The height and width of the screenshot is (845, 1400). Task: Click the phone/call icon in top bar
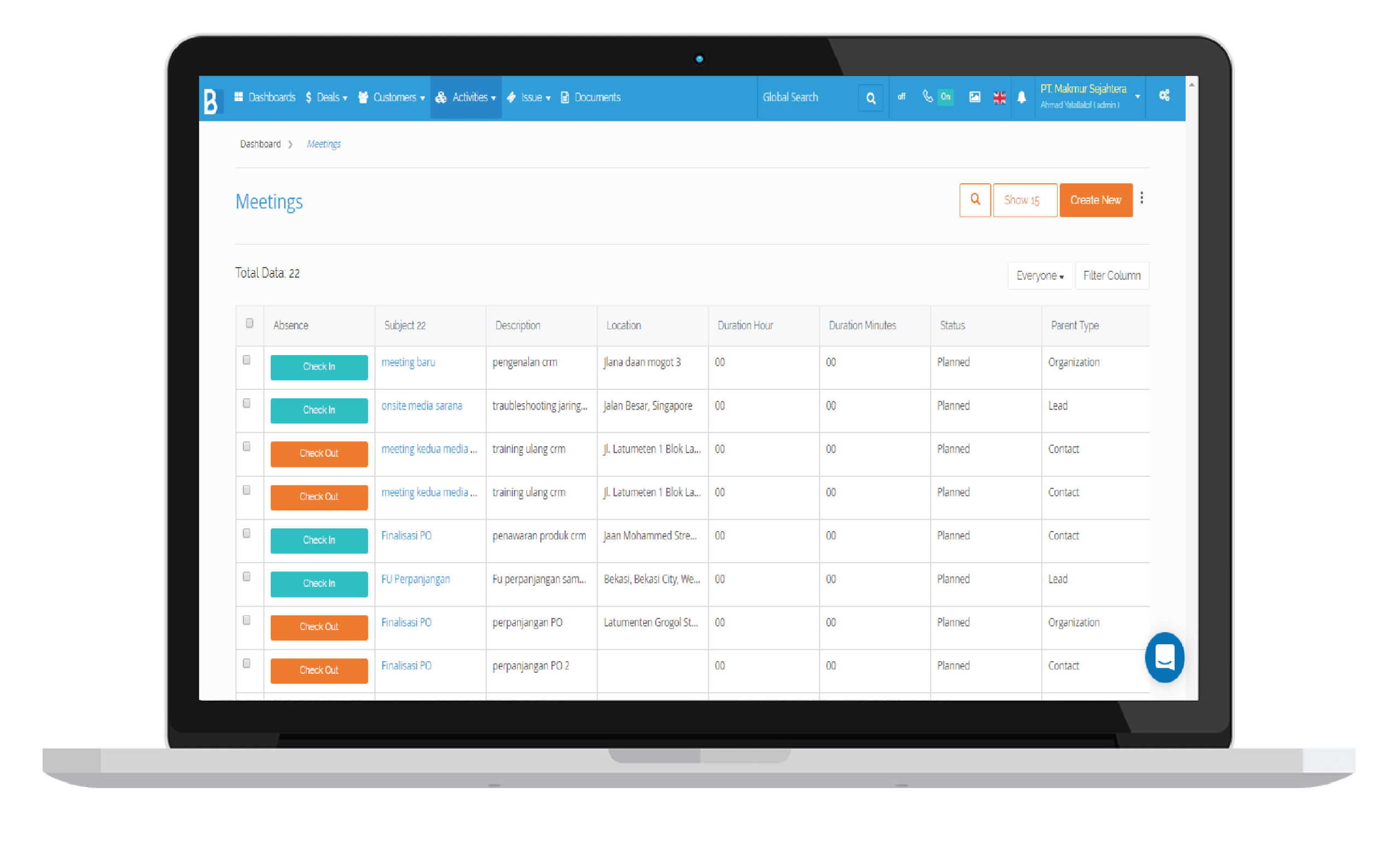coord(922,97)
